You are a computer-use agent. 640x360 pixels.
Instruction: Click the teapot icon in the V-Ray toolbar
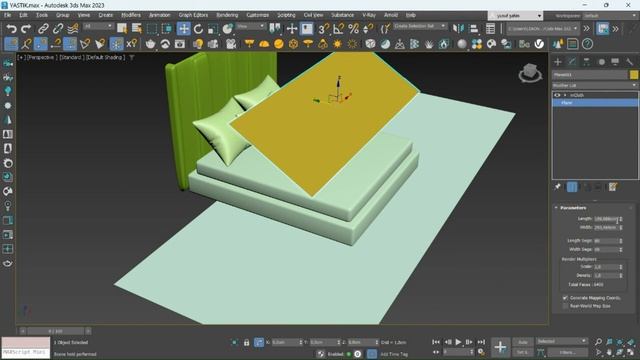(x=150, y=44)
